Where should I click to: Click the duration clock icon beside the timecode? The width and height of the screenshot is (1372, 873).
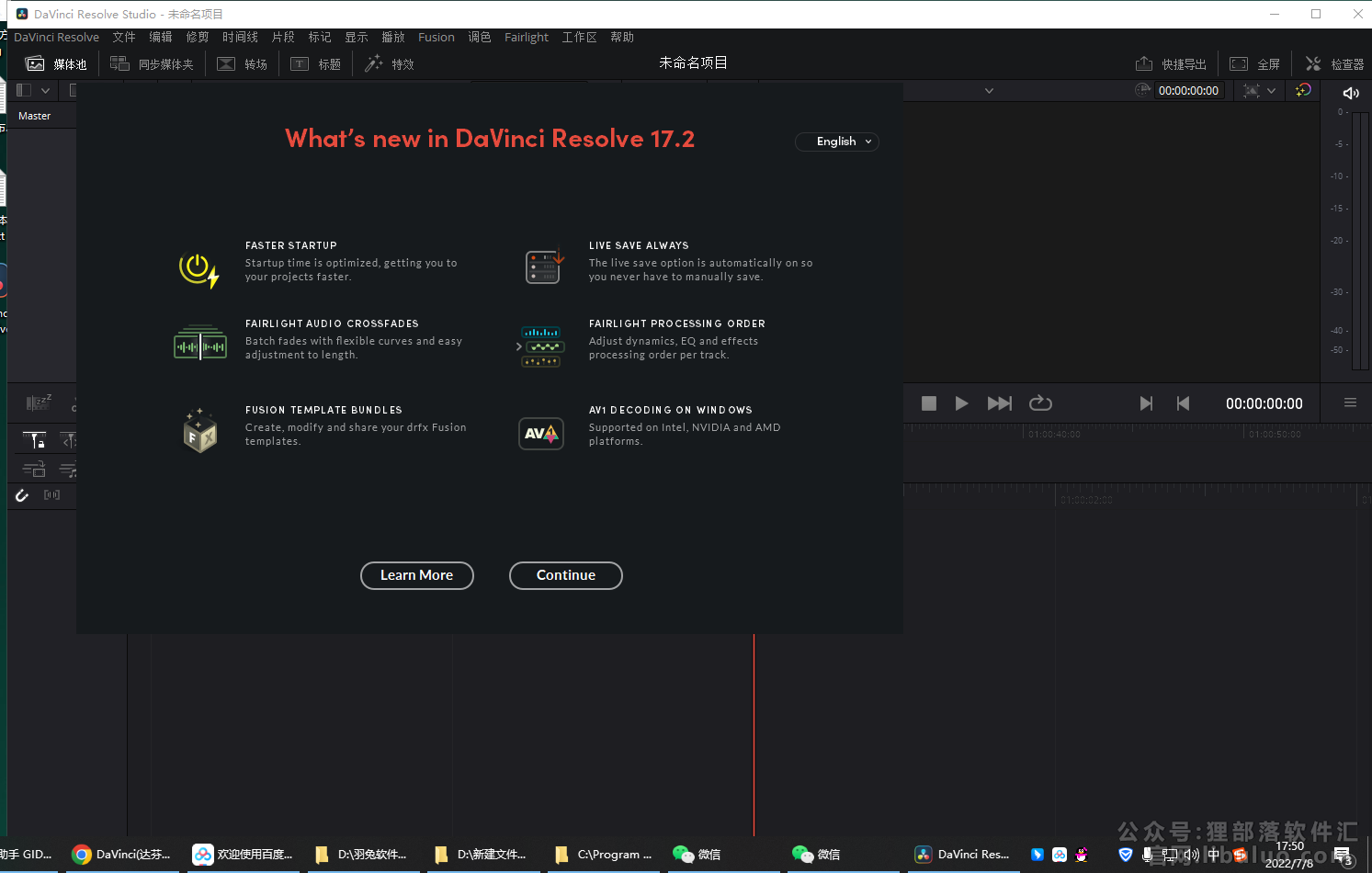[x=1142, y=90]
